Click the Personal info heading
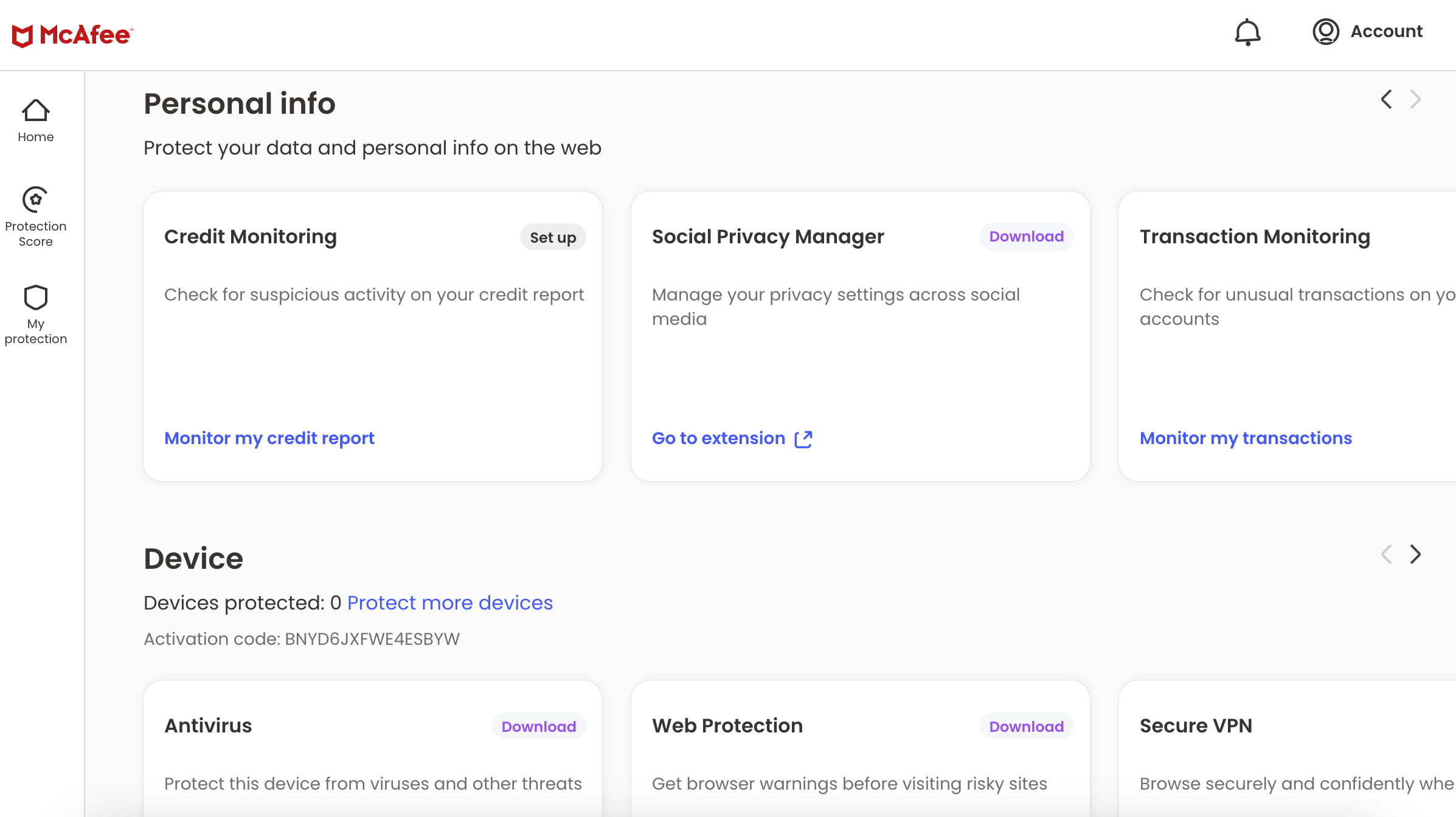Viewport: 1456px width, 817px height. pos(240,103)
